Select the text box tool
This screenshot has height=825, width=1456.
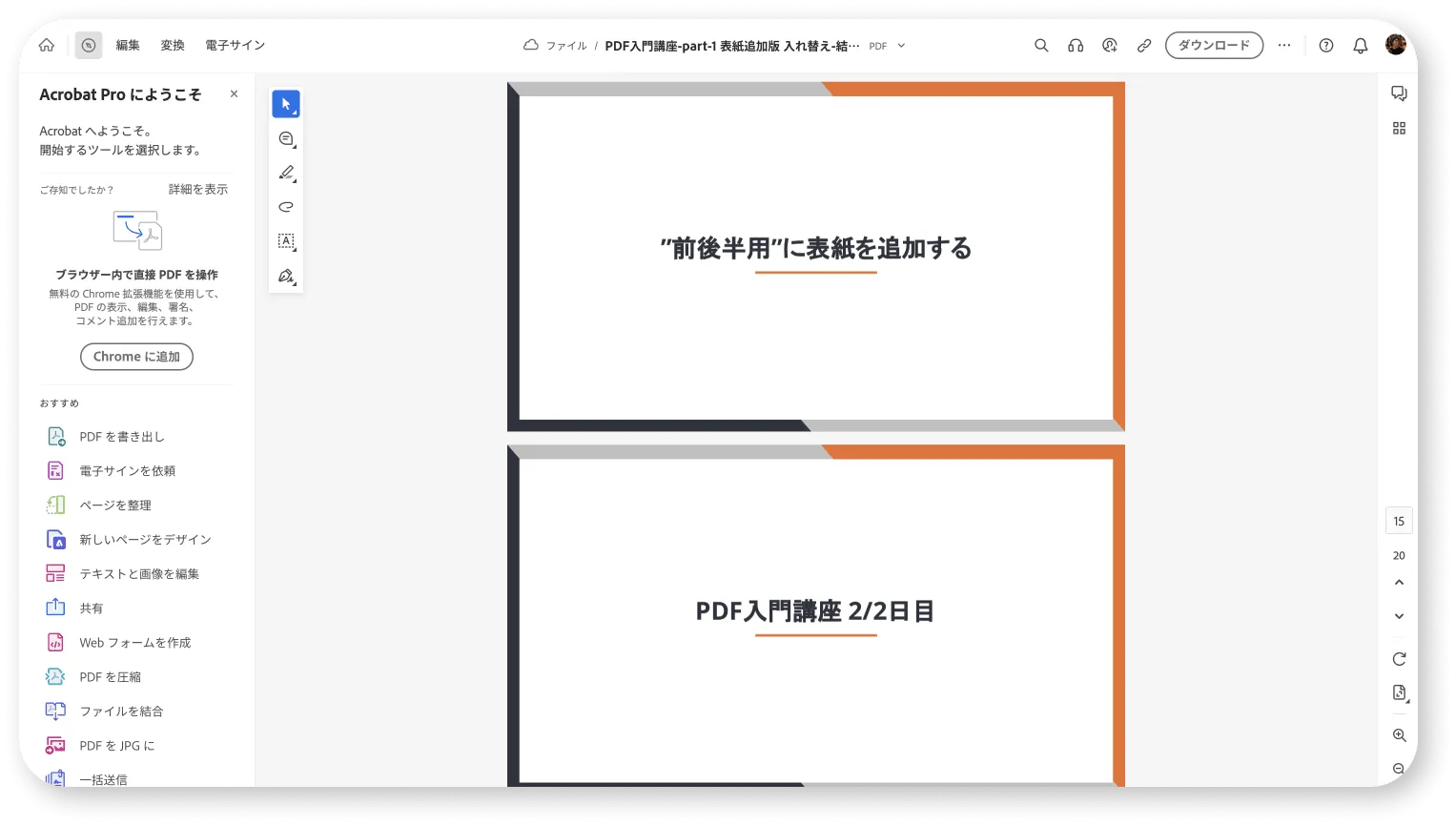coord(286,241)
